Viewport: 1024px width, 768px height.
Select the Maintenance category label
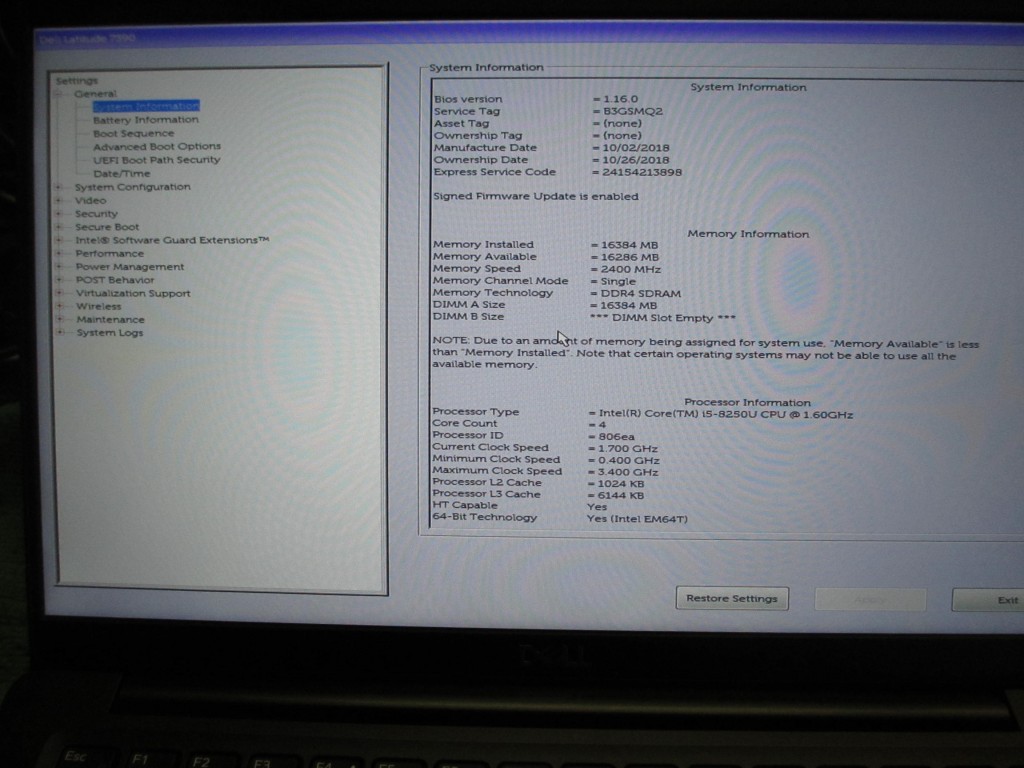point(110,319)
